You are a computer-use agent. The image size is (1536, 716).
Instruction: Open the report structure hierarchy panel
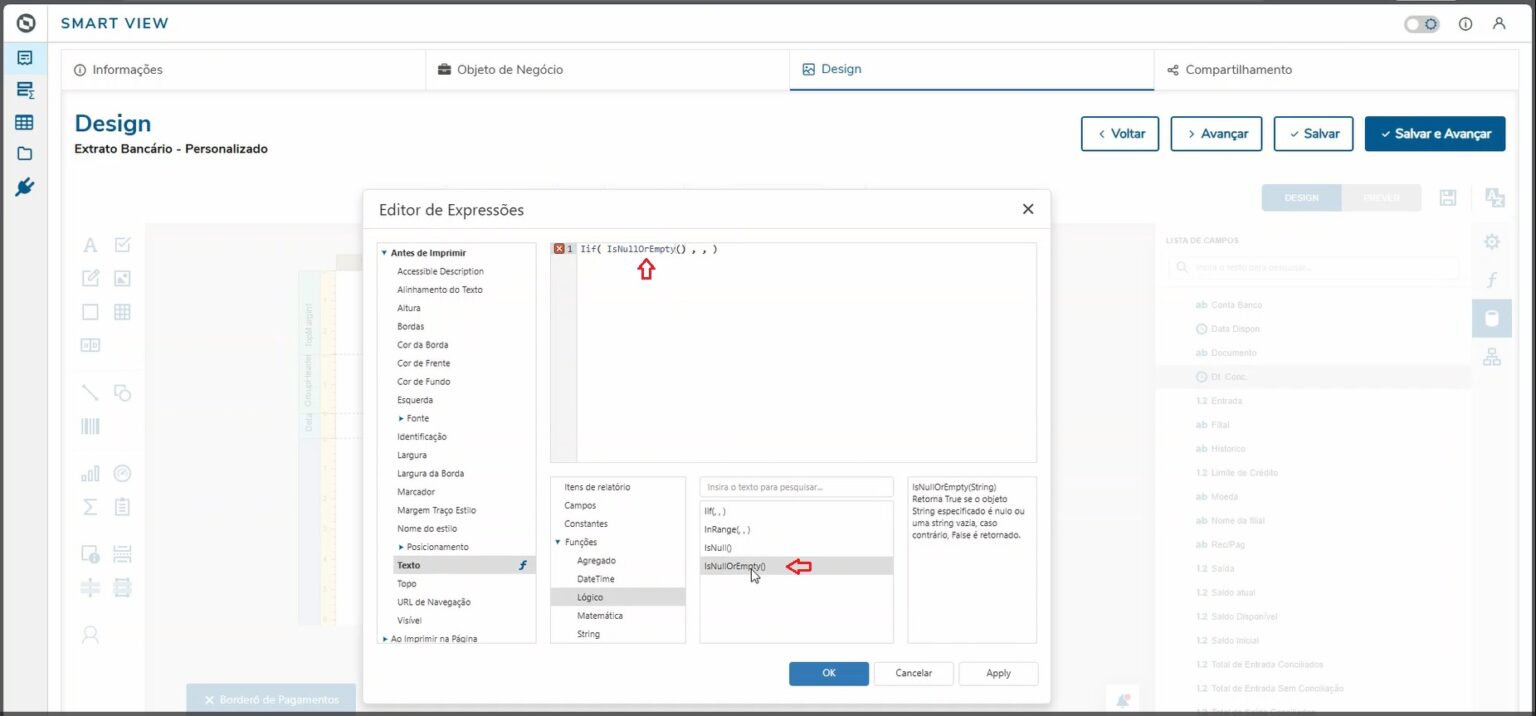pyautogui.click(x=1491, y=355)
